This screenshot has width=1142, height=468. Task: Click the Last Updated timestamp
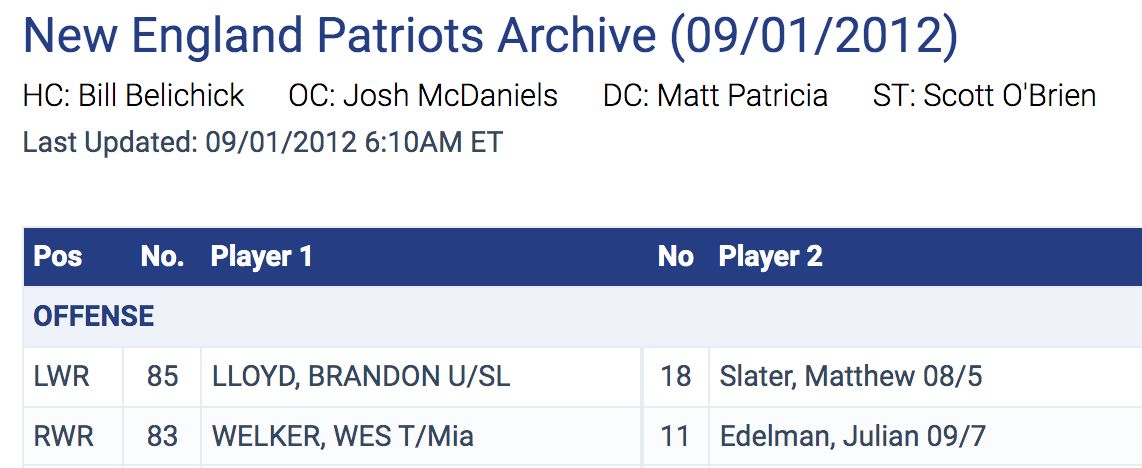click(x=262, y=143)
